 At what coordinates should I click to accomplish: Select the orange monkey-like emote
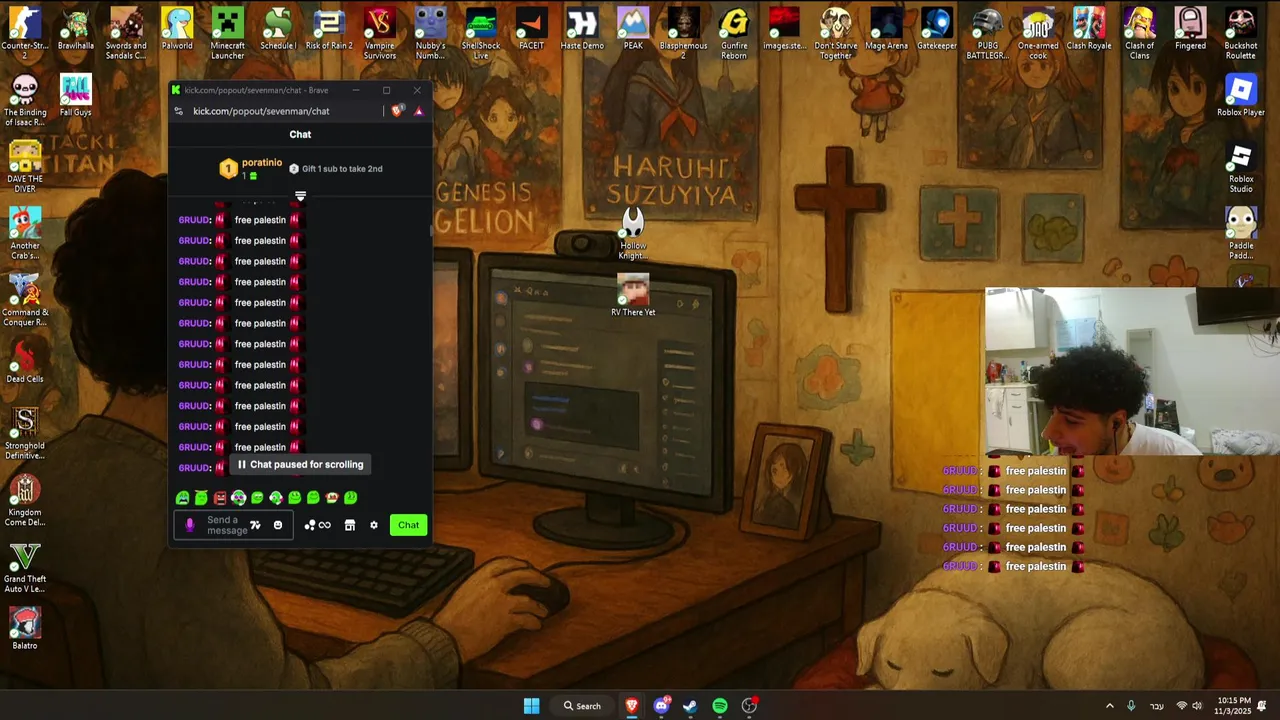pyautogui.click(x=332, y=498)
